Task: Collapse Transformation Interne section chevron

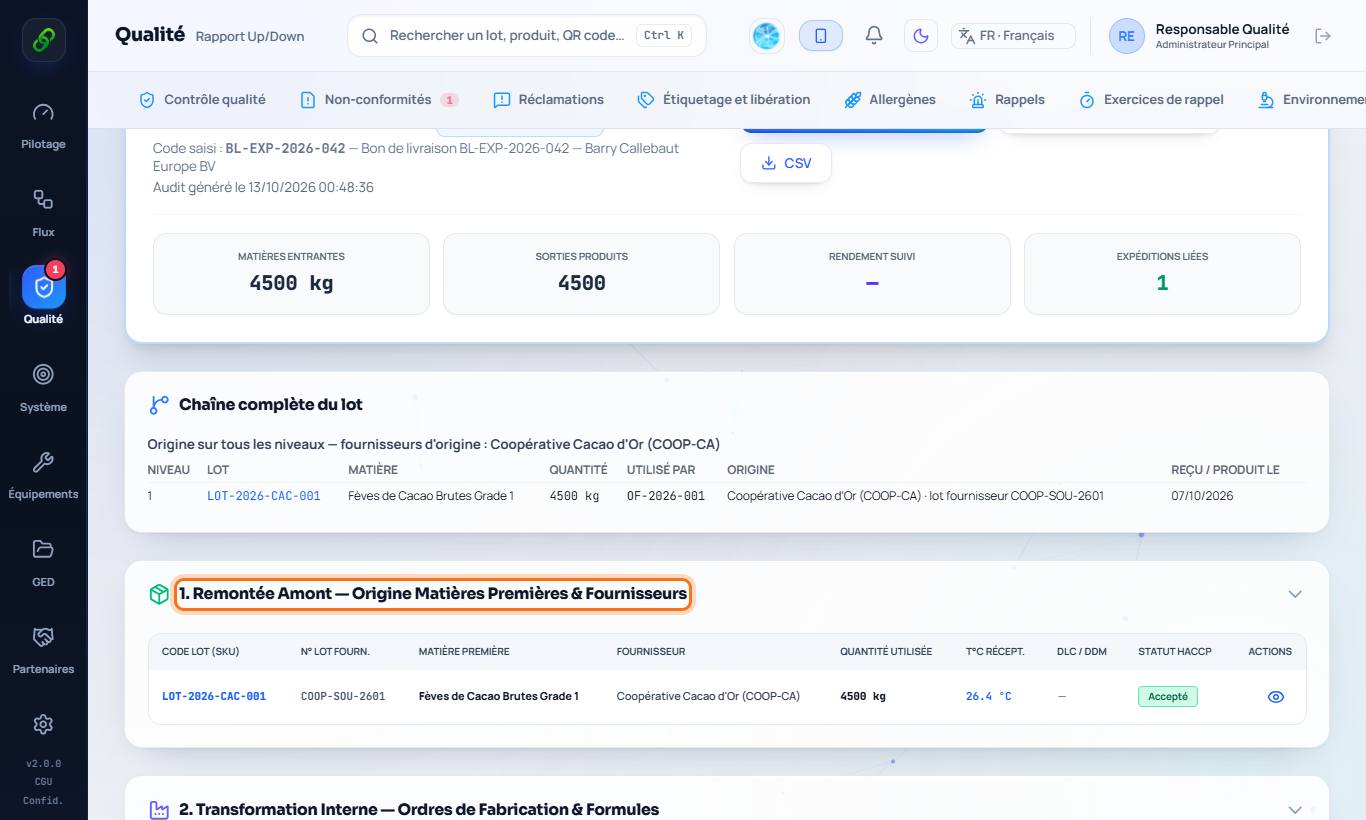Action: pos(1295,810)
